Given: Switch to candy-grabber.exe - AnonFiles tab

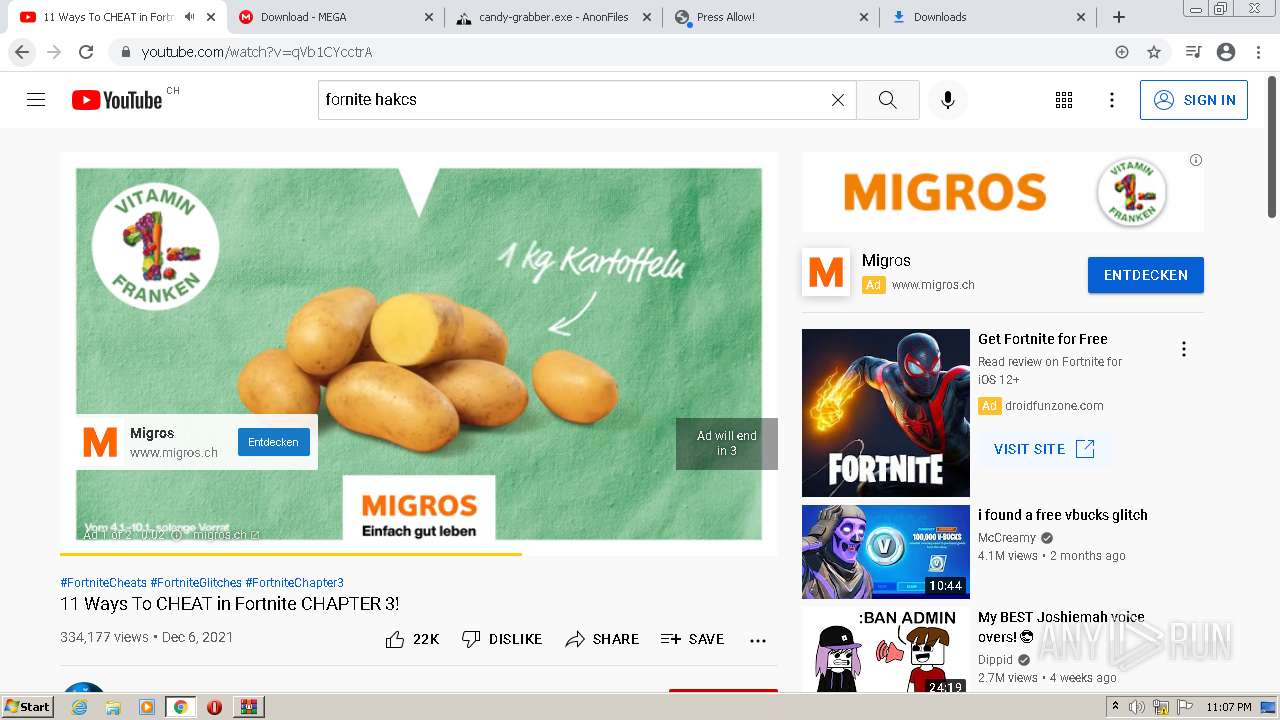Looking at the screenshot, I should pos(553,17).
